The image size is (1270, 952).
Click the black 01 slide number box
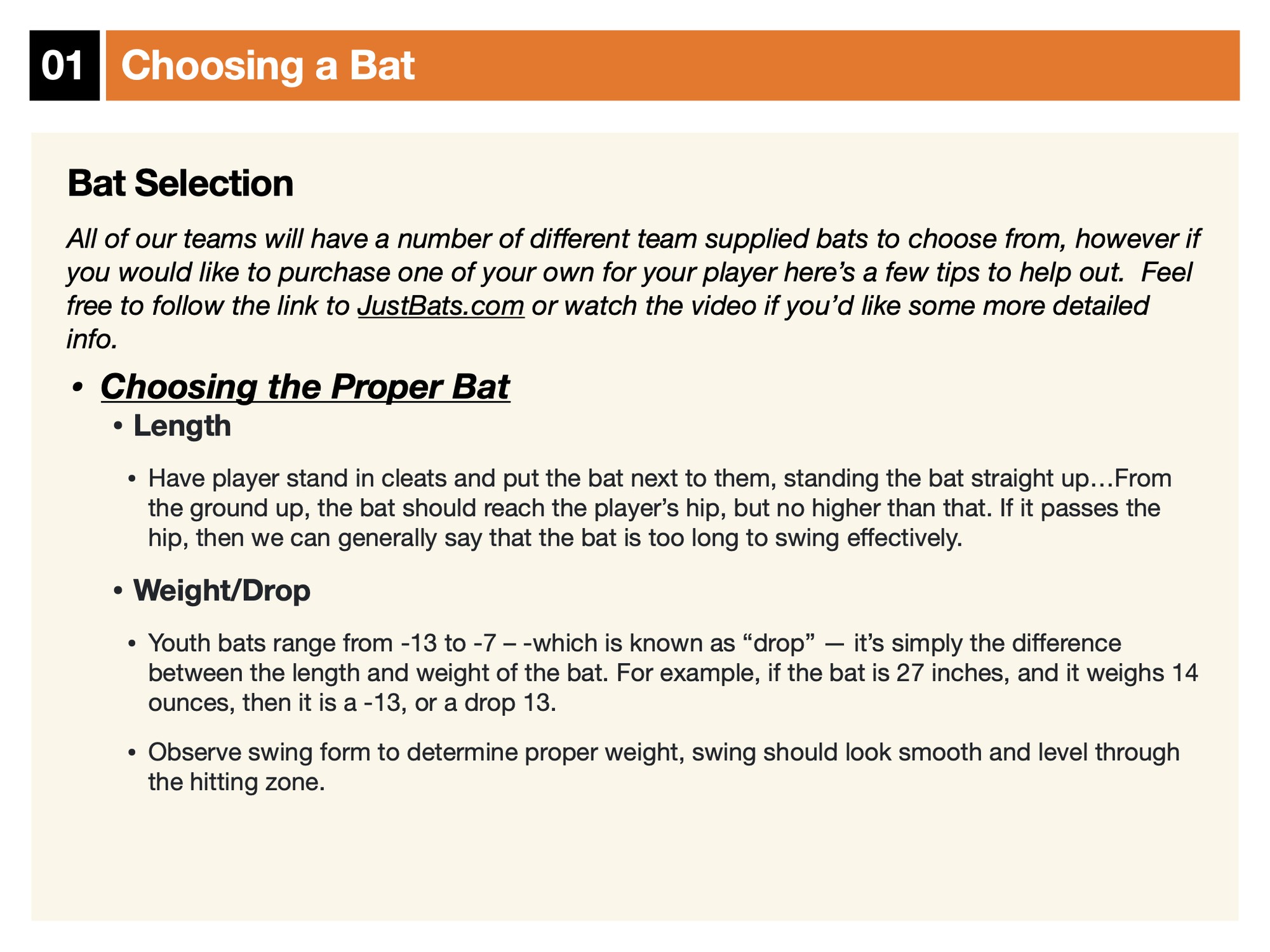[64, 65]
